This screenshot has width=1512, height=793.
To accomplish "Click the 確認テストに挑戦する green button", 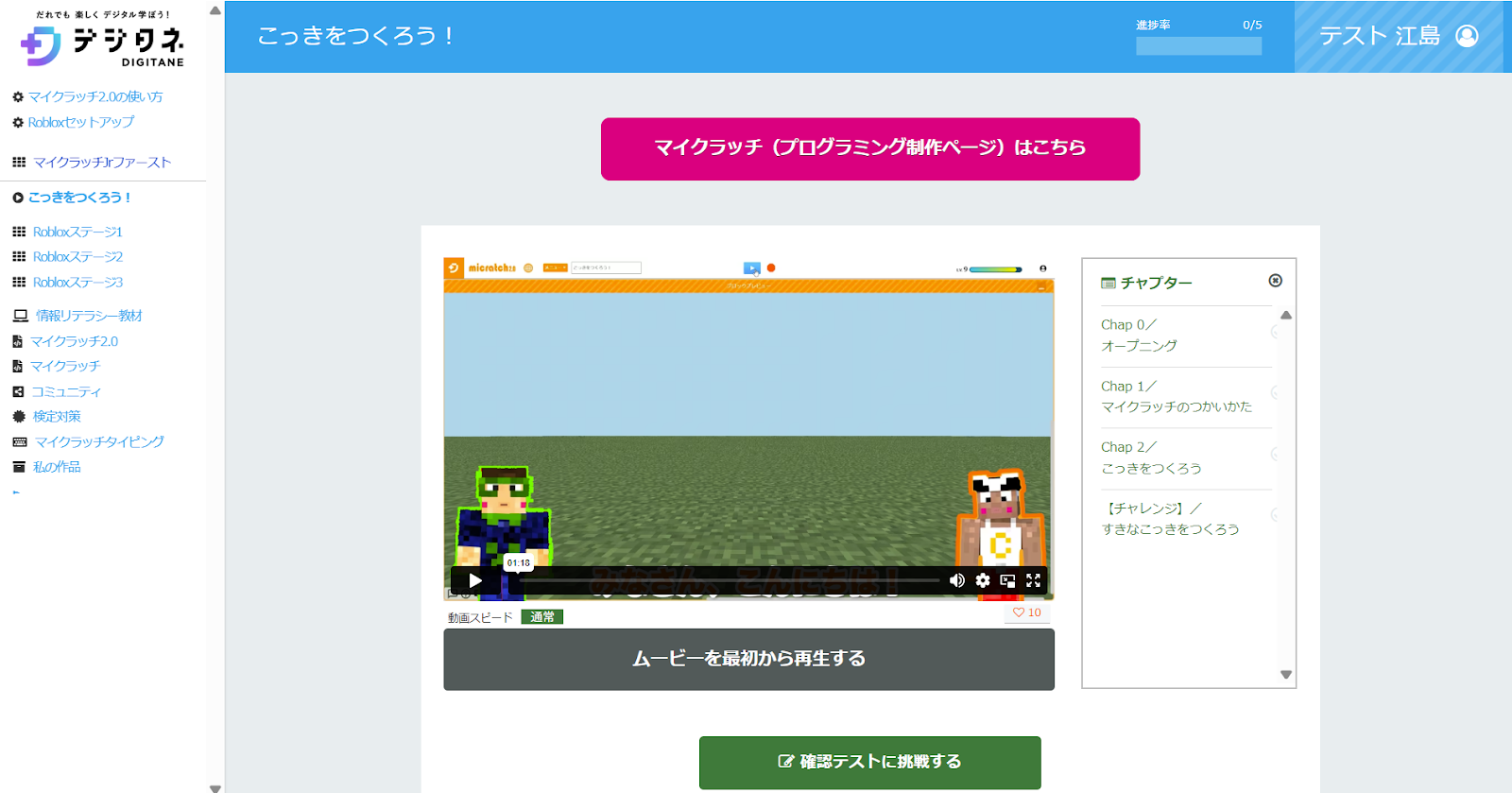I will coord(869,762).
